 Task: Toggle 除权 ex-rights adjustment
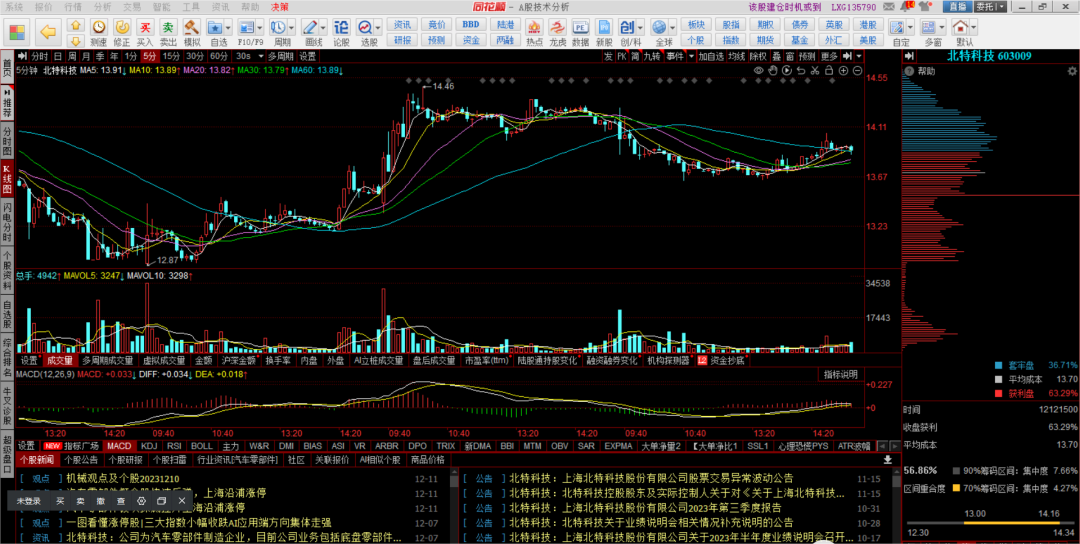coord(758,56)
